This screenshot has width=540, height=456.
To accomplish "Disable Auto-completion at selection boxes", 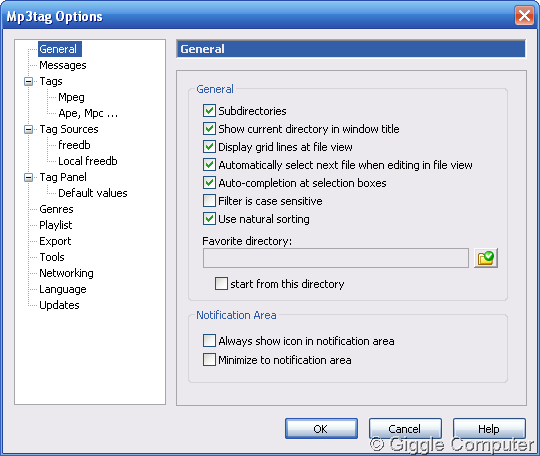I will (x=209, y=183).
